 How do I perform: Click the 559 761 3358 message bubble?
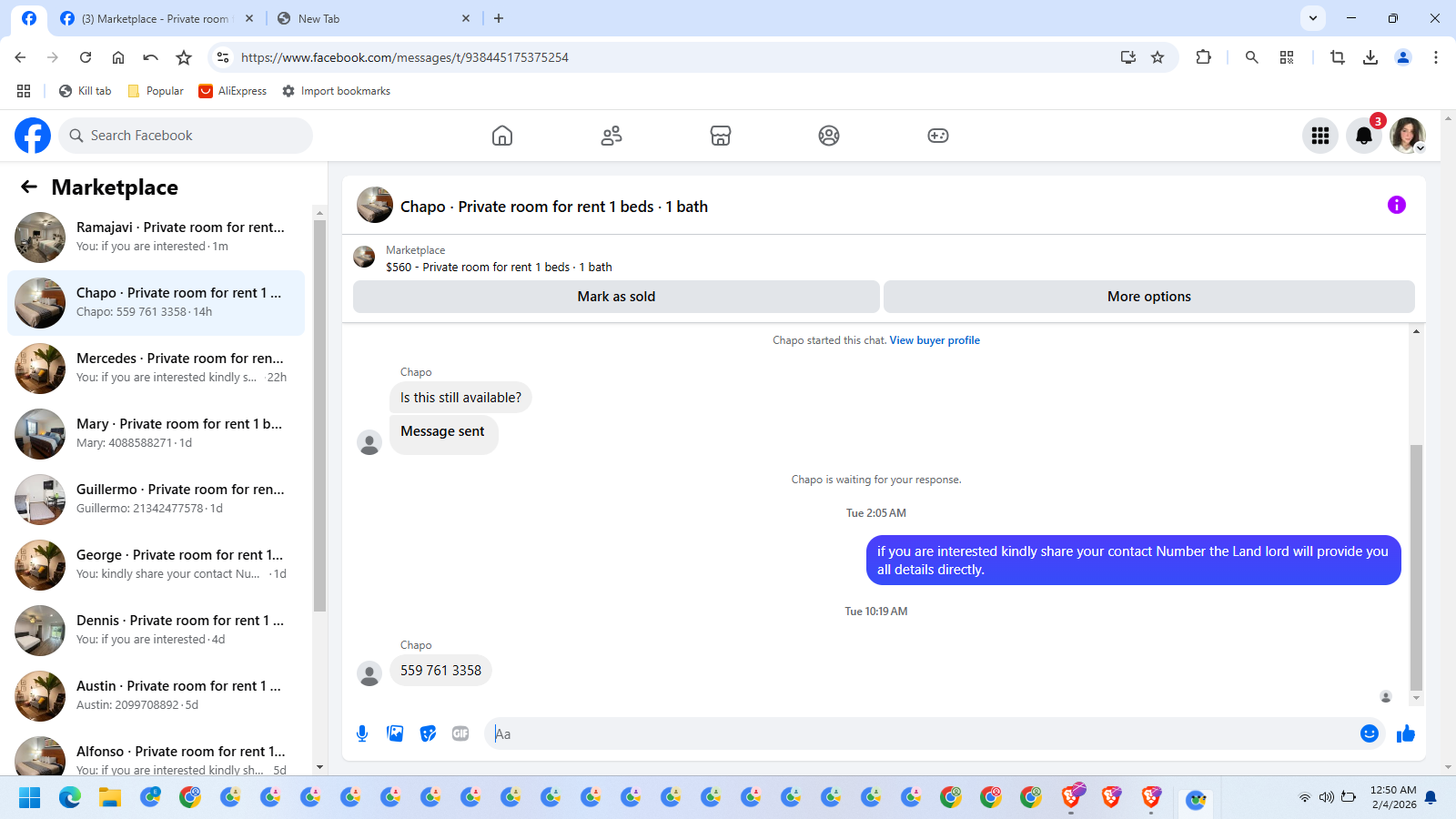(440, 671)
